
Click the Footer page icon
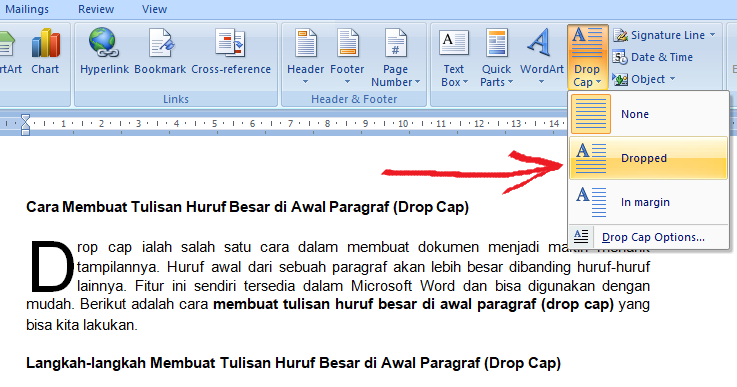pyautogui.click(x=347, y=43)
